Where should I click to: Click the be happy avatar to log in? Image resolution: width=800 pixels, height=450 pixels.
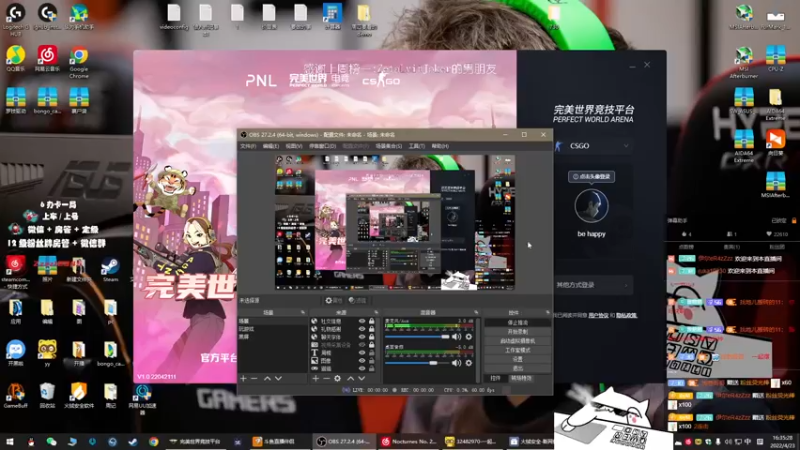(x=591, y=206)
